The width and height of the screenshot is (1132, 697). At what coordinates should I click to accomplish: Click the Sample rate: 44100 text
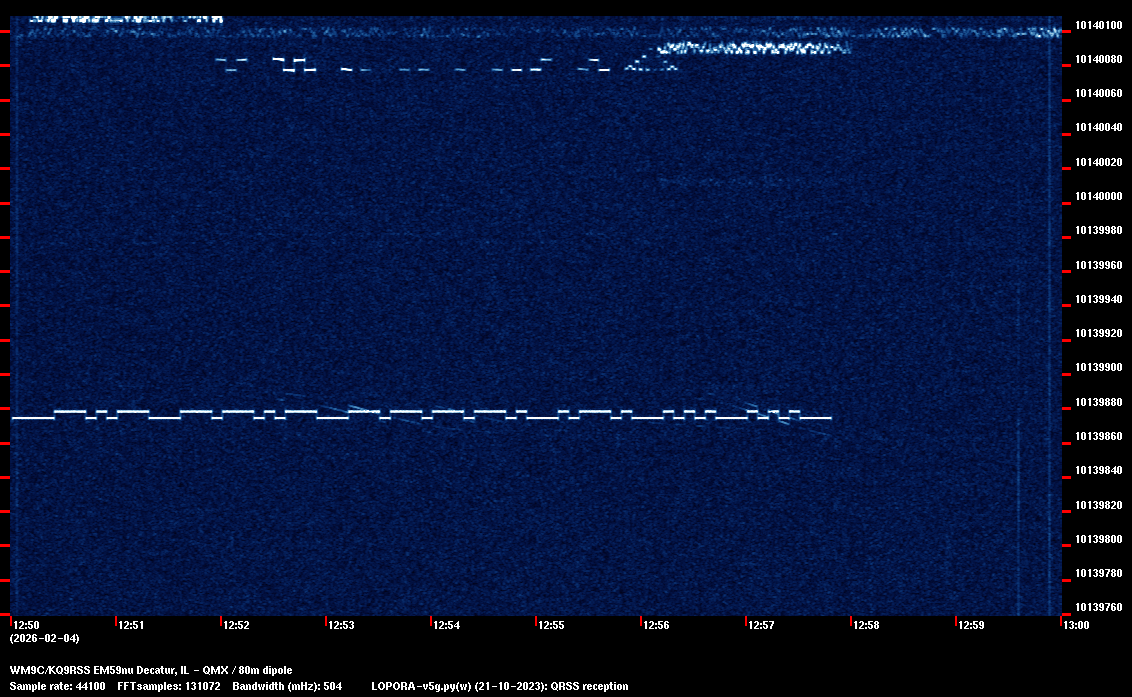coord(58,686)
